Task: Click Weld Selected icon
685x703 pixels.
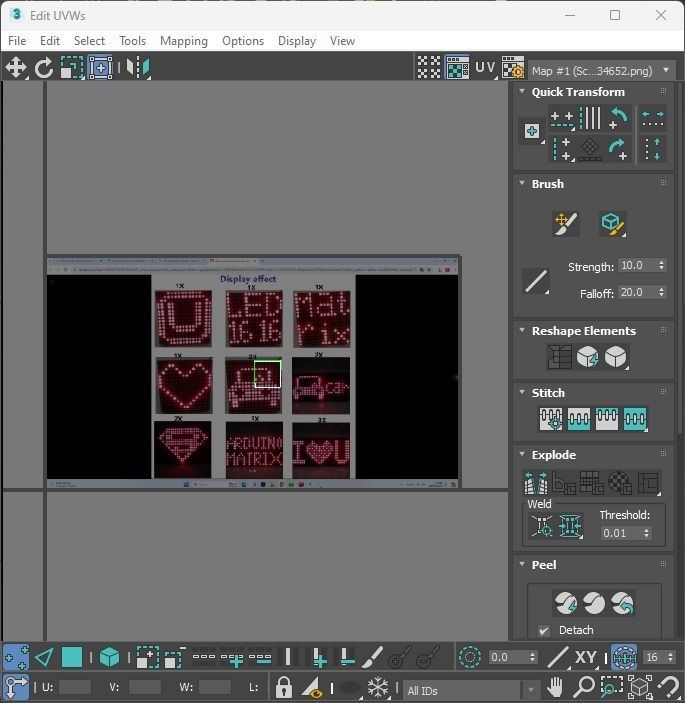Action: [570, 526]
